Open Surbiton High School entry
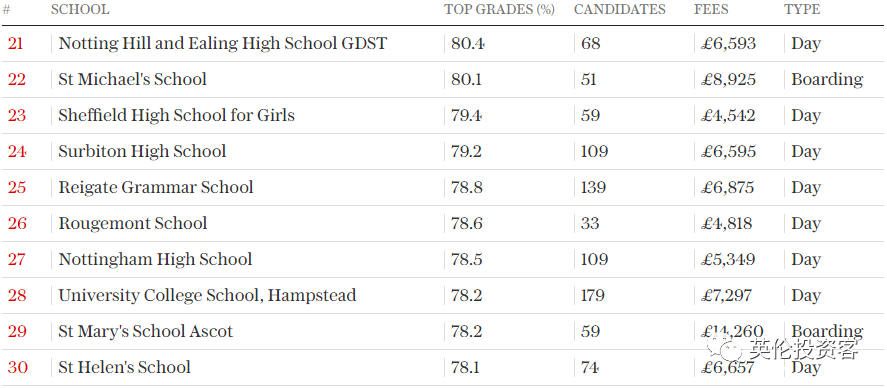The height and width of the screenshot is (388, 887). tap(142, 152)
